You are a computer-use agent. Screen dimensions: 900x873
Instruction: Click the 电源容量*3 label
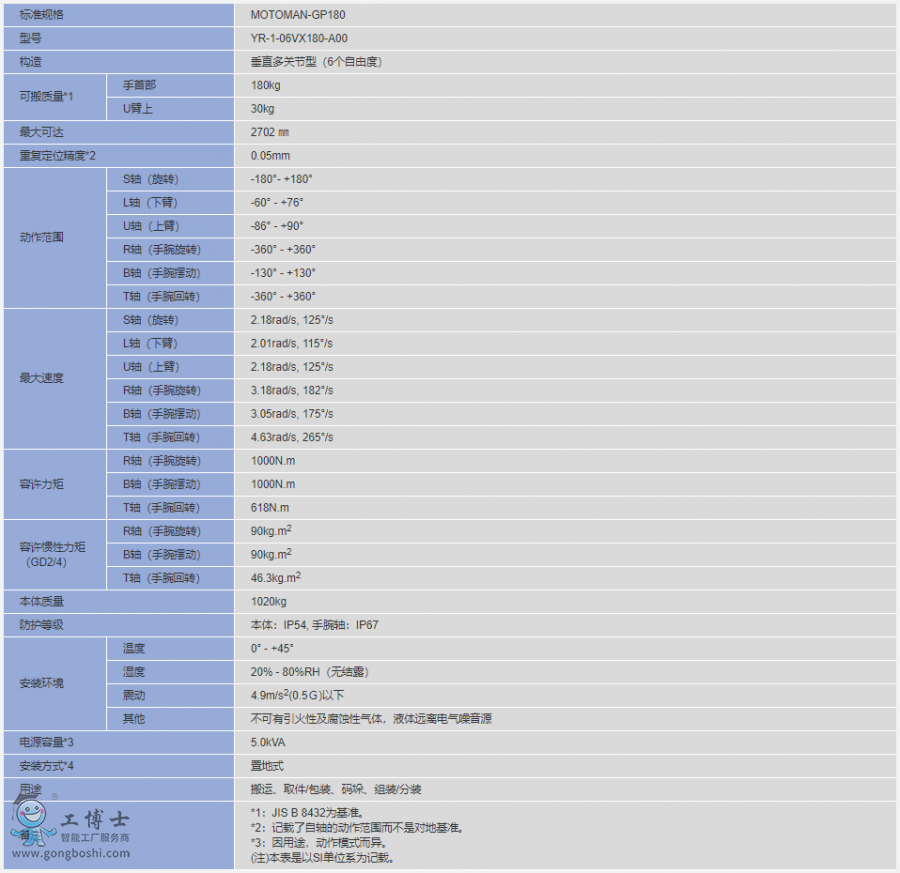[x=46, y=743]
